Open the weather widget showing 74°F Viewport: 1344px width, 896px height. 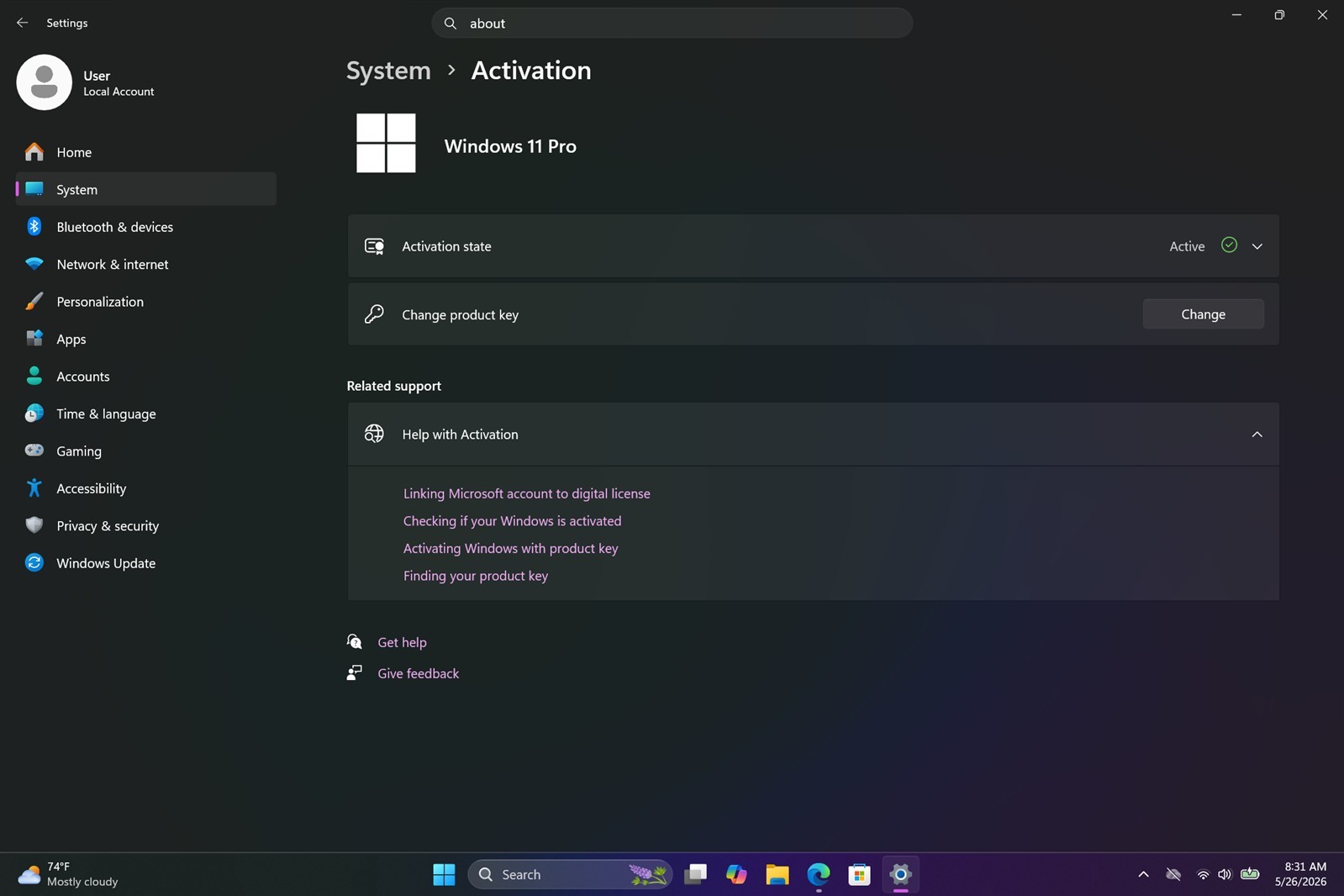[69, 874]
